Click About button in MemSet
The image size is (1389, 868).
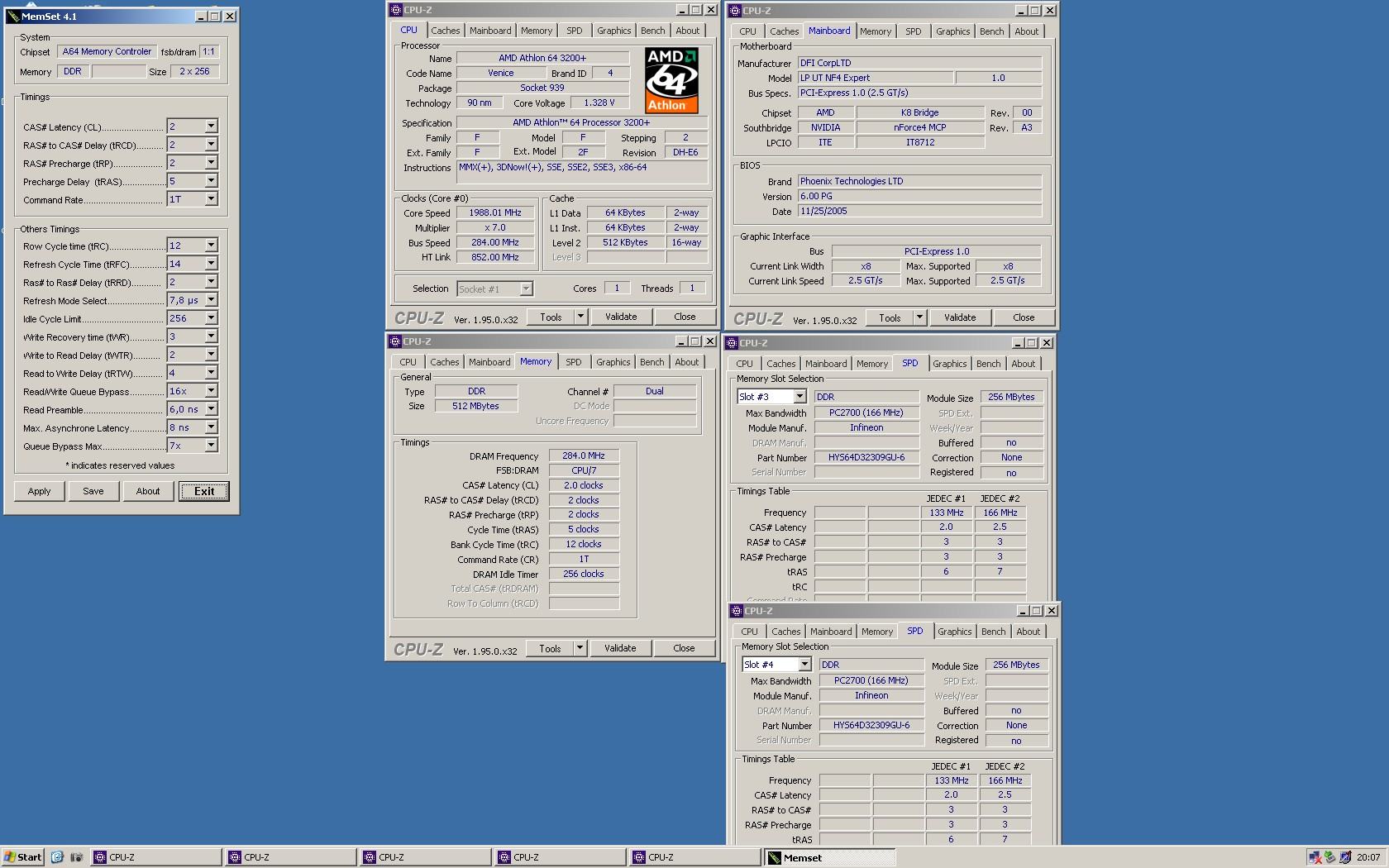(x=148, y=491)
